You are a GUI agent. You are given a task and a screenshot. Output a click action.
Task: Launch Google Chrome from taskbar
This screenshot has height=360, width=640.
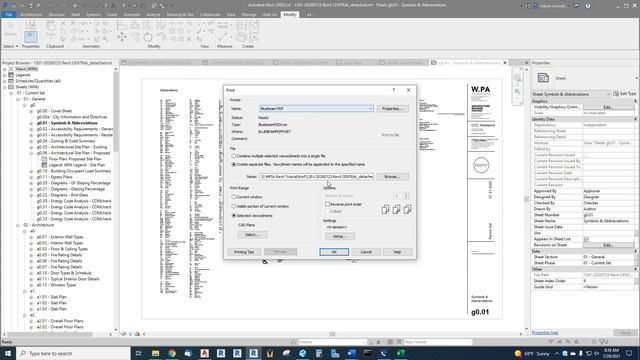point(172,353)
